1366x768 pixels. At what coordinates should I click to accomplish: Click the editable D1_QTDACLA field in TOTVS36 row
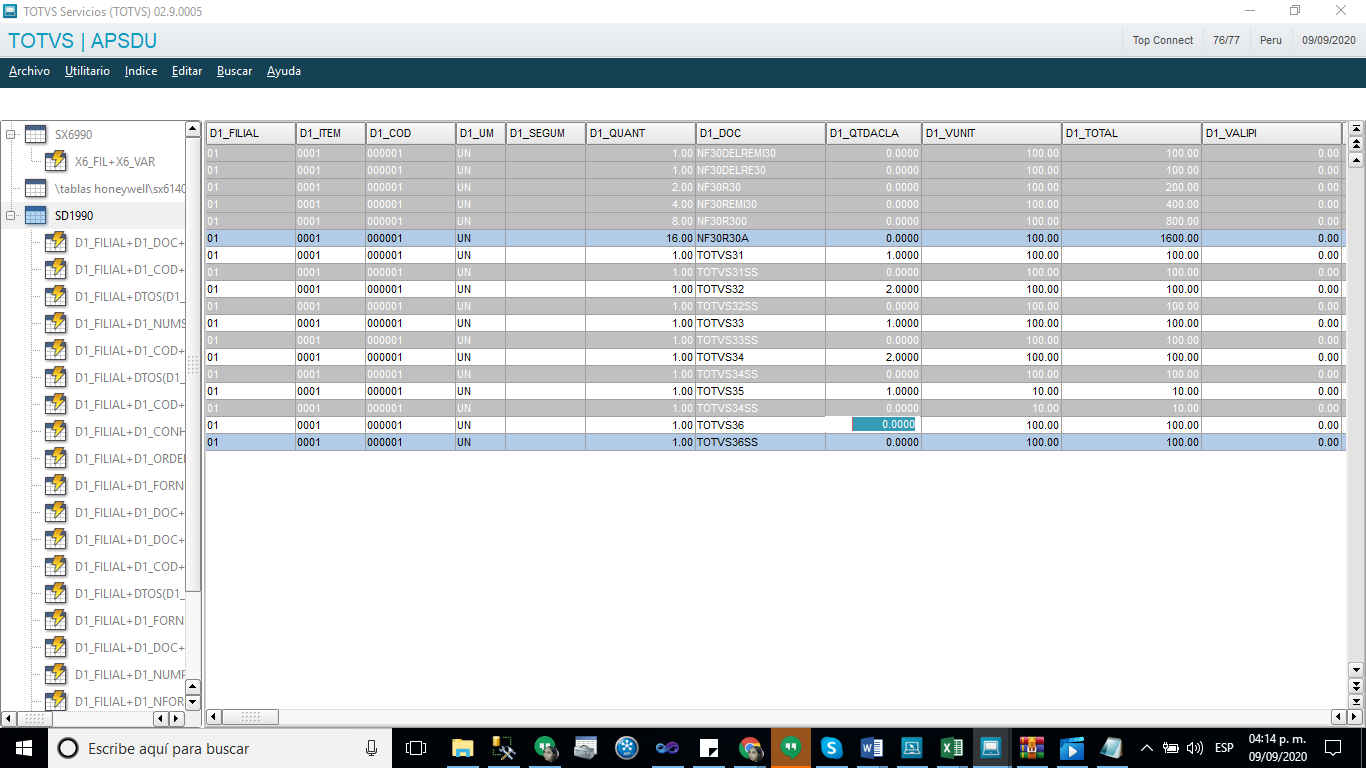[884, 425]
